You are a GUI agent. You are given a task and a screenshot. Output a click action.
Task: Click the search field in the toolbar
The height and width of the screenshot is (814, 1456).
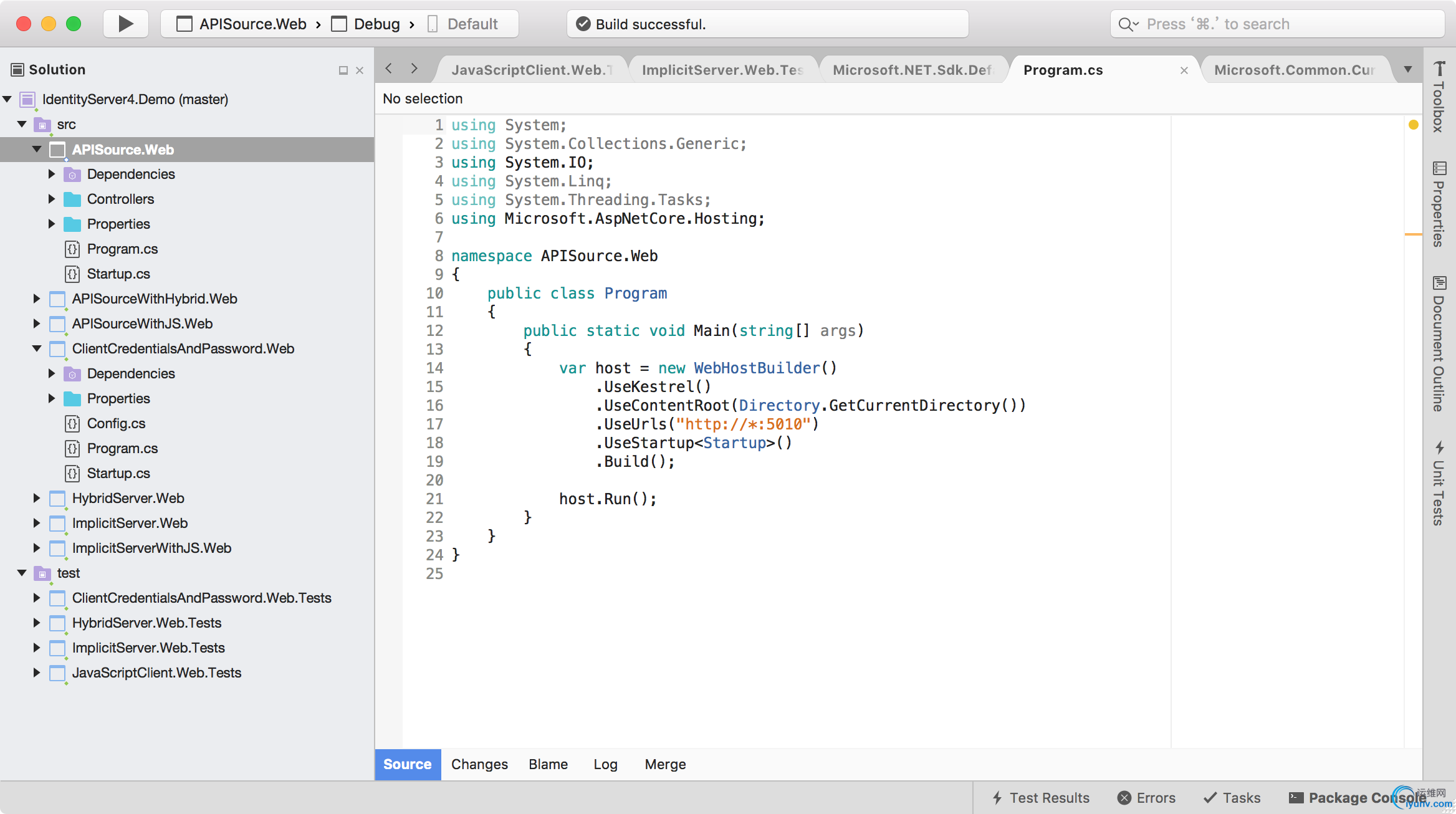1276,24
